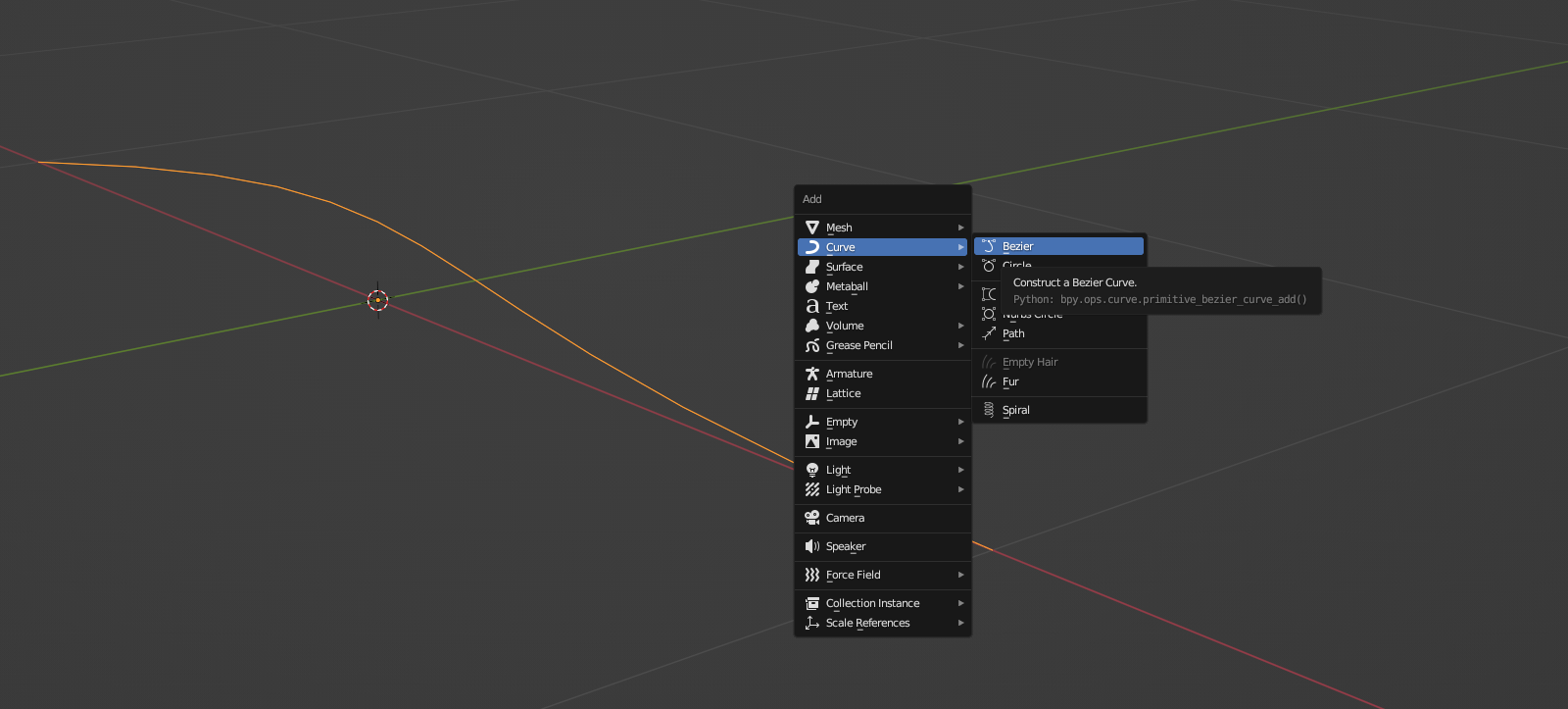Expand the Scale References submenu arrow
Viewport: 1568px width, 709px height.
pyautogui.click(x=961, y=623)
